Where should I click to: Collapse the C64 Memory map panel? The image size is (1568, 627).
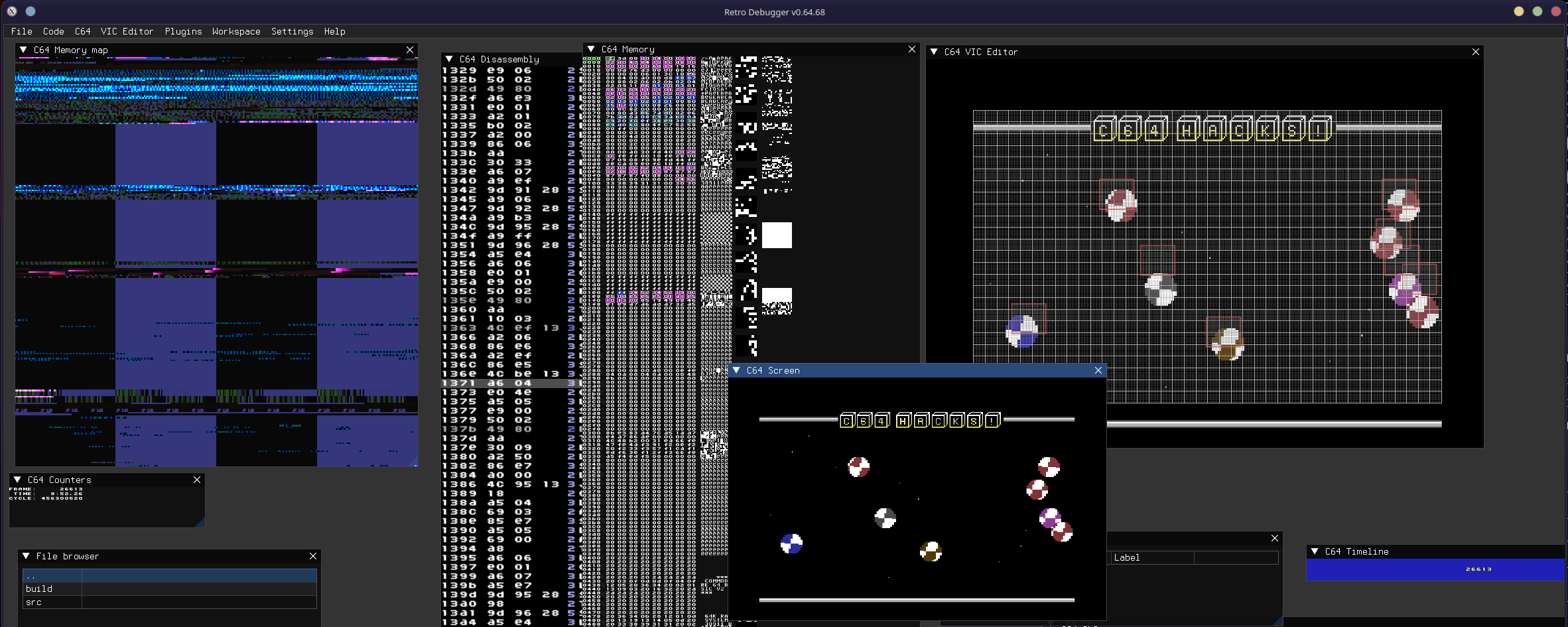(x=23, y=50)
